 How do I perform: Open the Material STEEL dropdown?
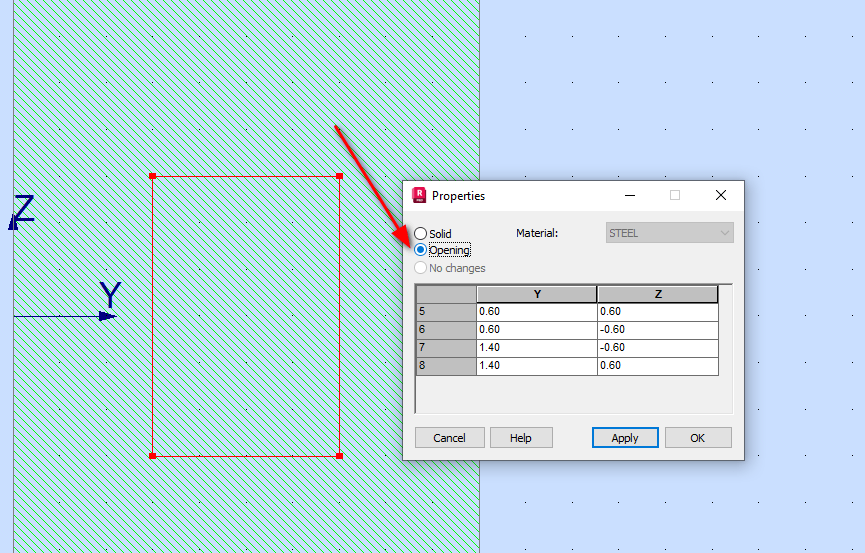(x=669, y=233)
